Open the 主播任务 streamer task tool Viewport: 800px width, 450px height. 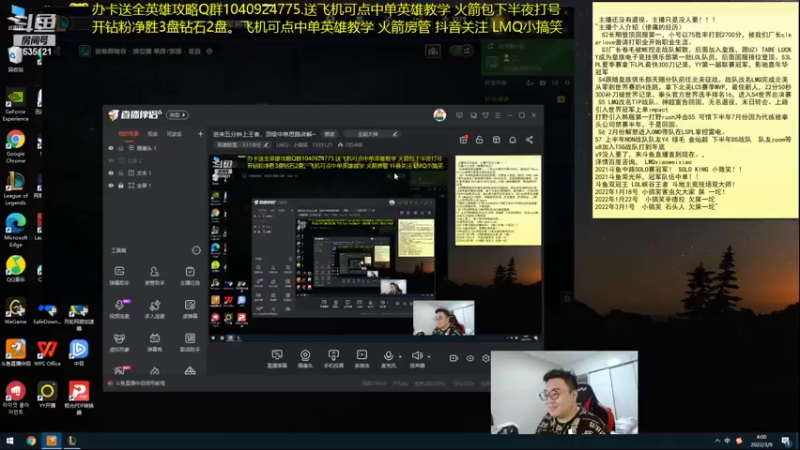[x=190, y=276]
